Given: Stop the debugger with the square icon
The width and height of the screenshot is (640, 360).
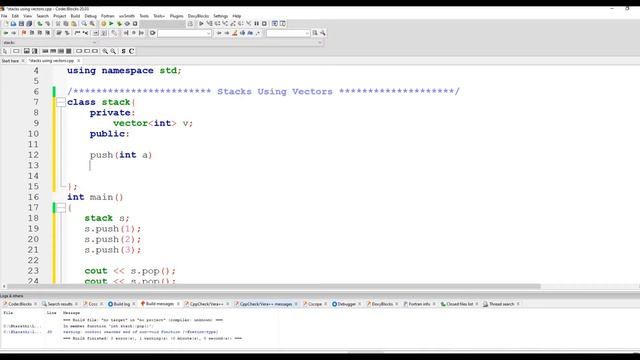Looking at the screenshot, I should 264,24.
